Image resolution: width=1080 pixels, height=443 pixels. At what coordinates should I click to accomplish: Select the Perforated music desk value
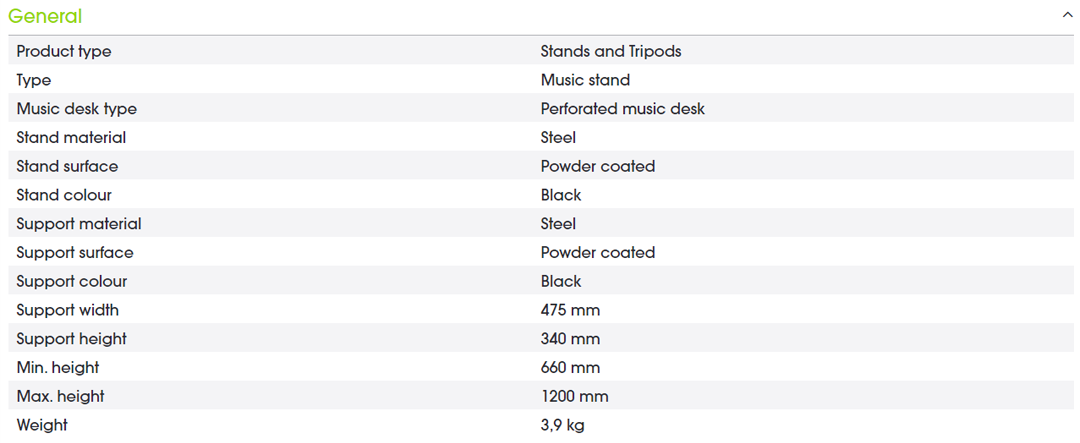point(622,109)
